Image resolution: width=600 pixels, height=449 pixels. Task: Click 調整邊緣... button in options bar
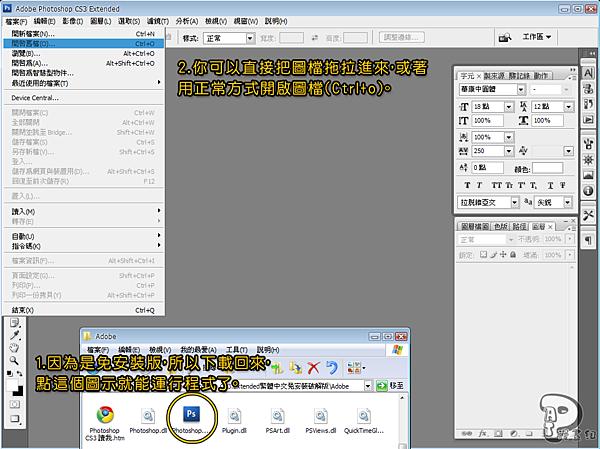click(401, 37)
